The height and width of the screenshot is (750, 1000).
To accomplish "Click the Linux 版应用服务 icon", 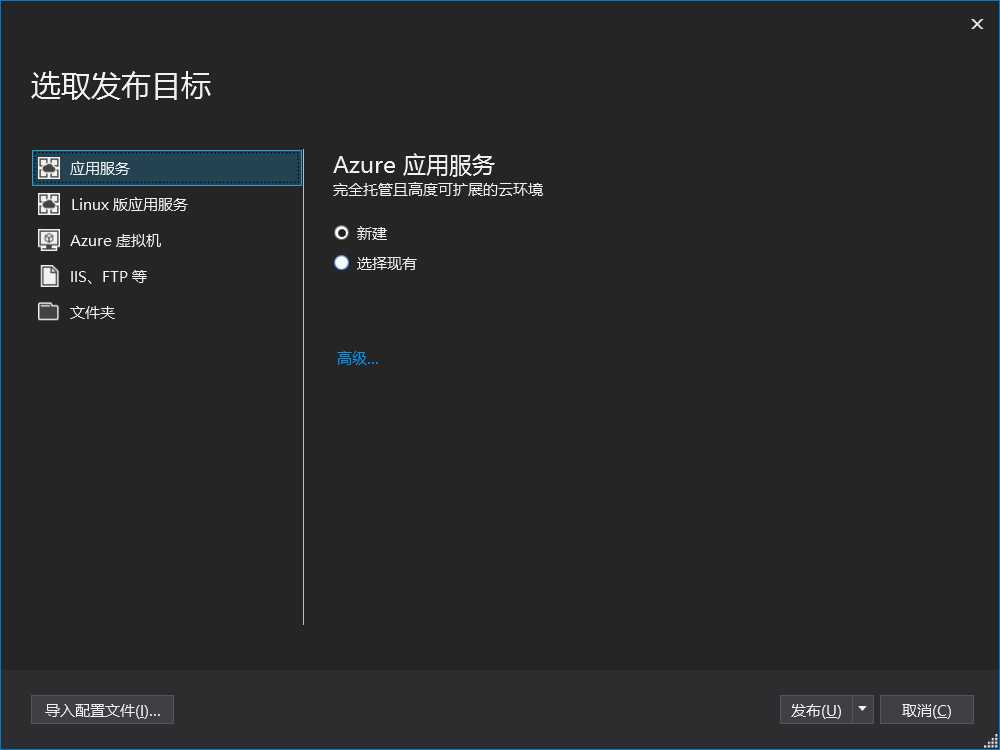I will click(x=49, y=204).
